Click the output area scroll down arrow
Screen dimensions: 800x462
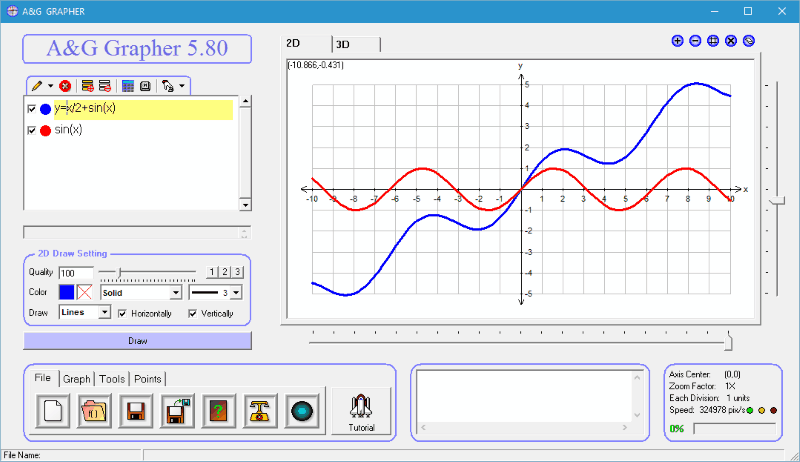point(637,415)
